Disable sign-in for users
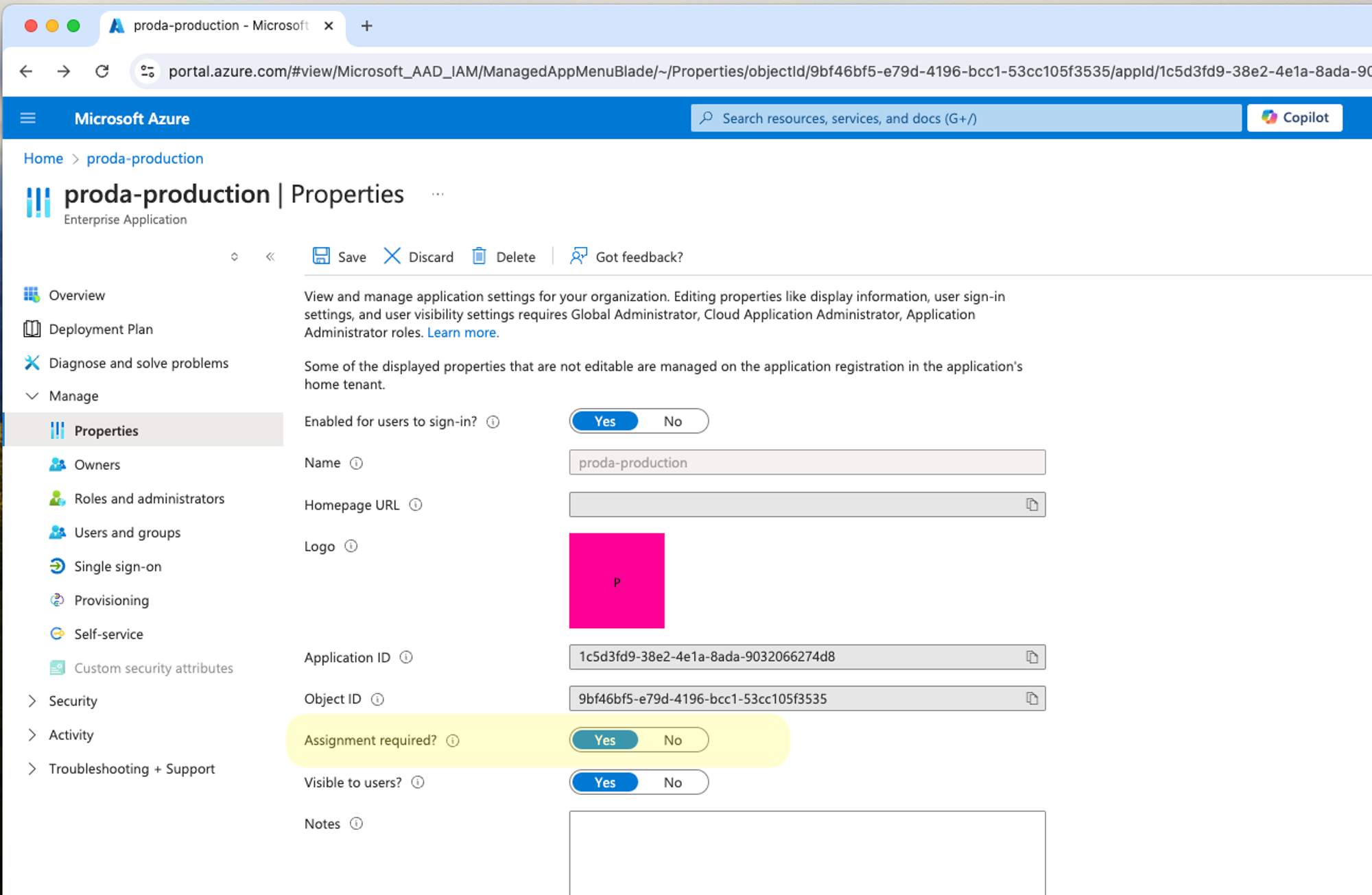 [672, 420]
